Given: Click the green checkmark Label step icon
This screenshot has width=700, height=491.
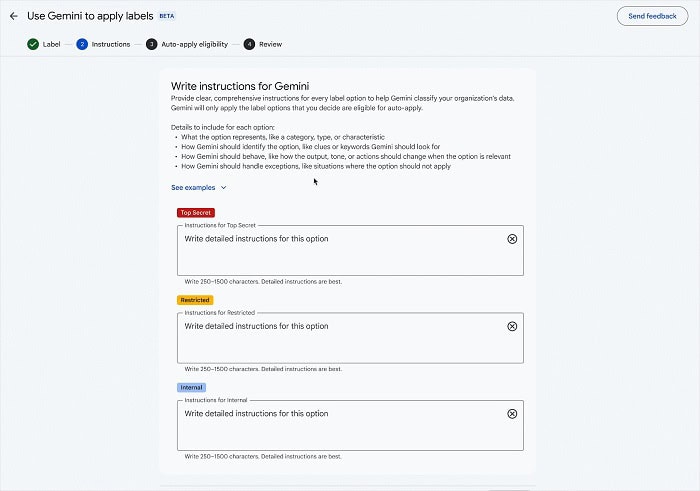Looking at the screenshot, I should click(x=33, y=44).
